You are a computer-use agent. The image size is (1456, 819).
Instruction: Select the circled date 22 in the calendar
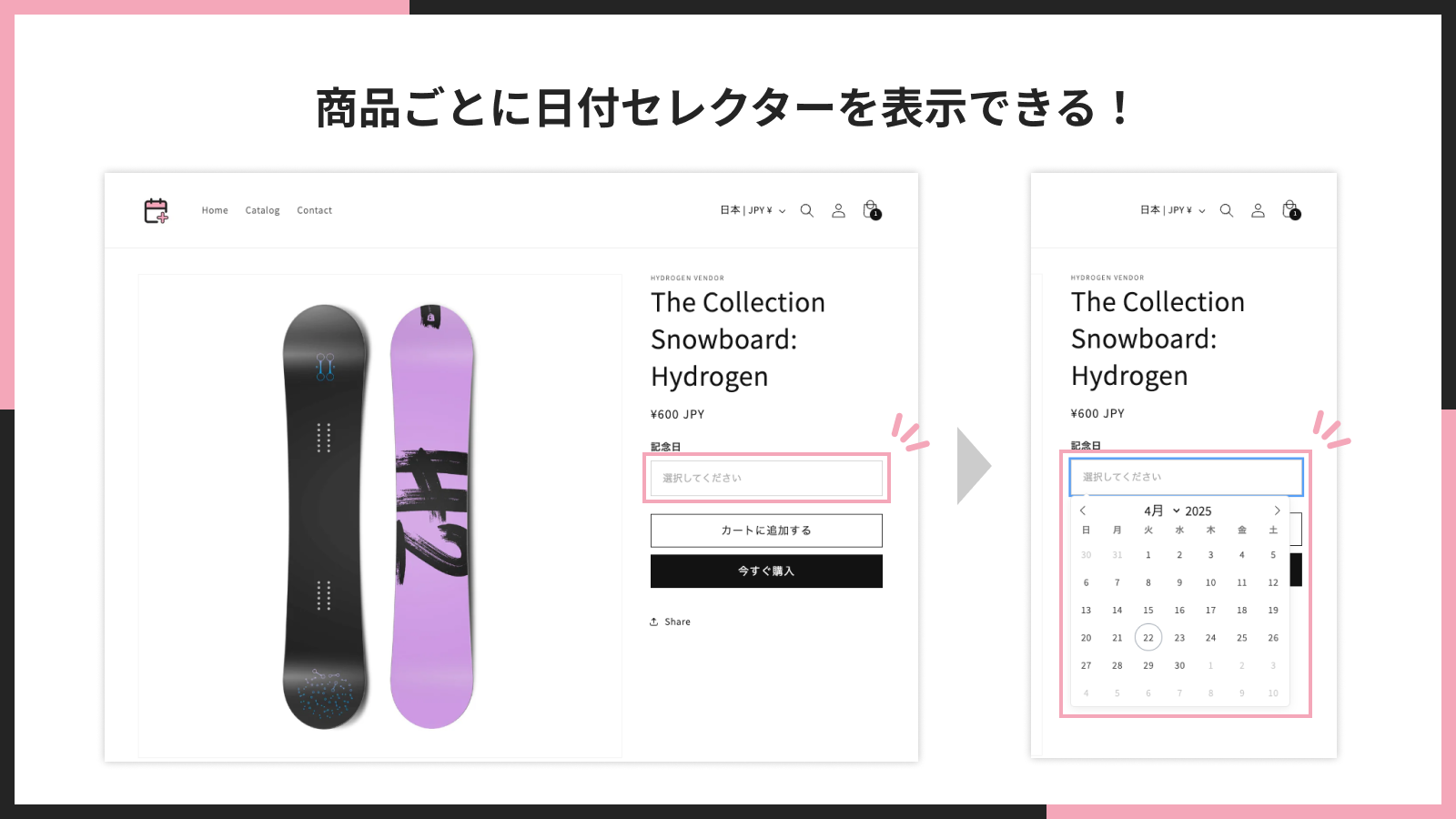point(1148,638)
